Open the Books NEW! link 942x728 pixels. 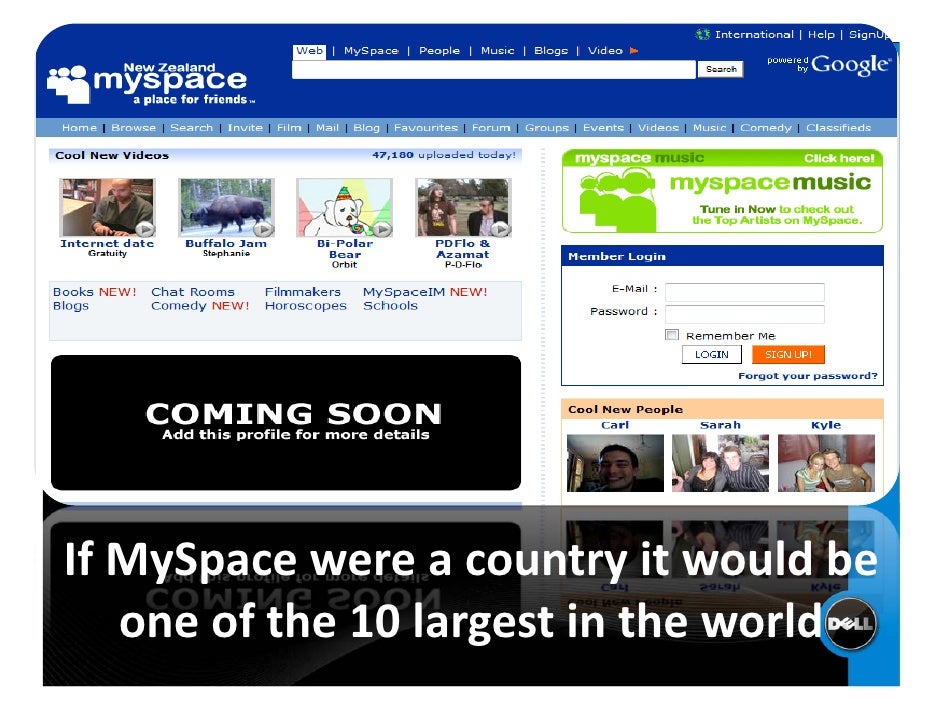pyautogui.click(x=94, y=292)
